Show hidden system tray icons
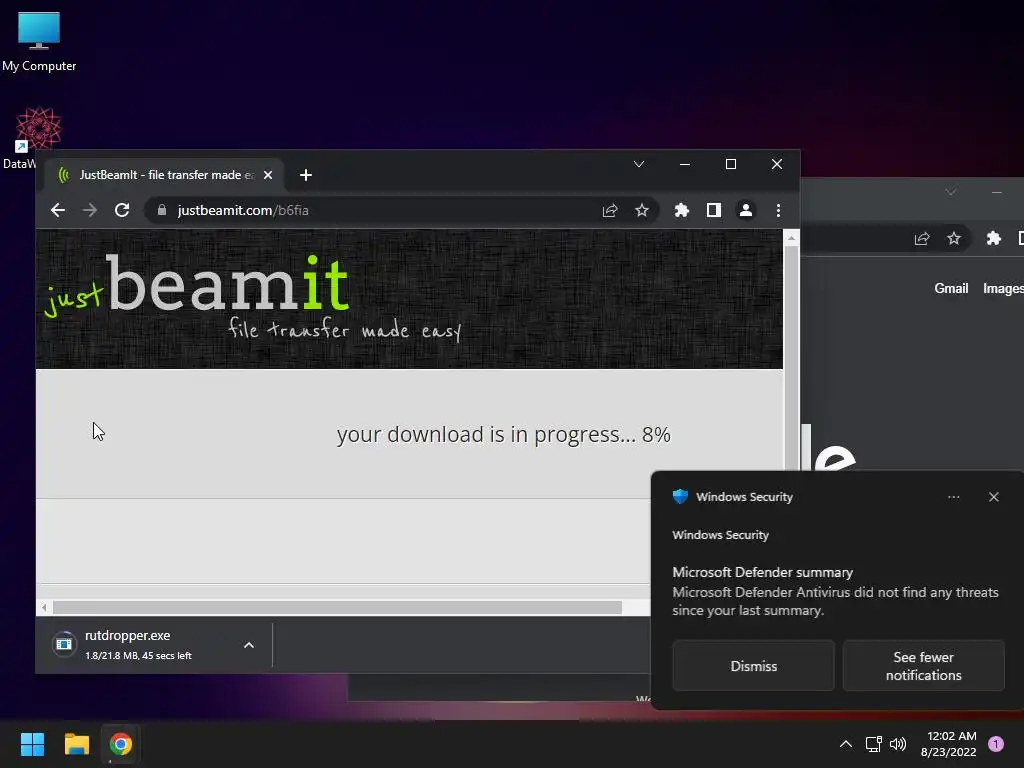The height and width of the screenshot is (768, 1024). coord(846,744)
